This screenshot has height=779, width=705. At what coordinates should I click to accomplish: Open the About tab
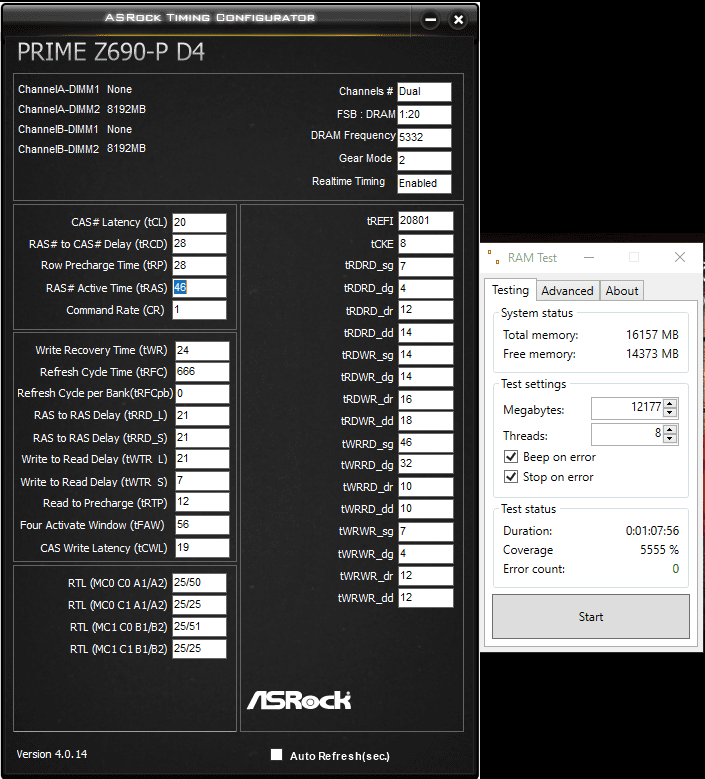coord(622,291)
